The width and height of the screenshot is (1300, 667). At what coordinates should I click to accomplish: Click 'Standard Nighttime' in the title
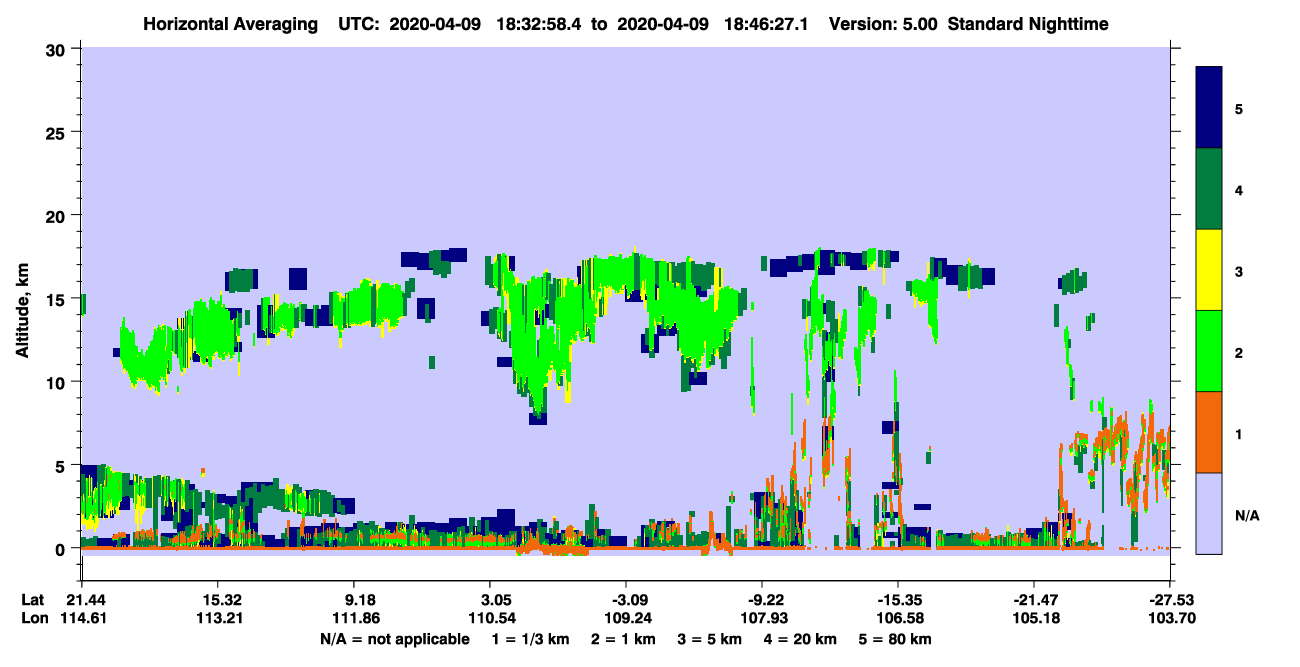click(1027, 23)
